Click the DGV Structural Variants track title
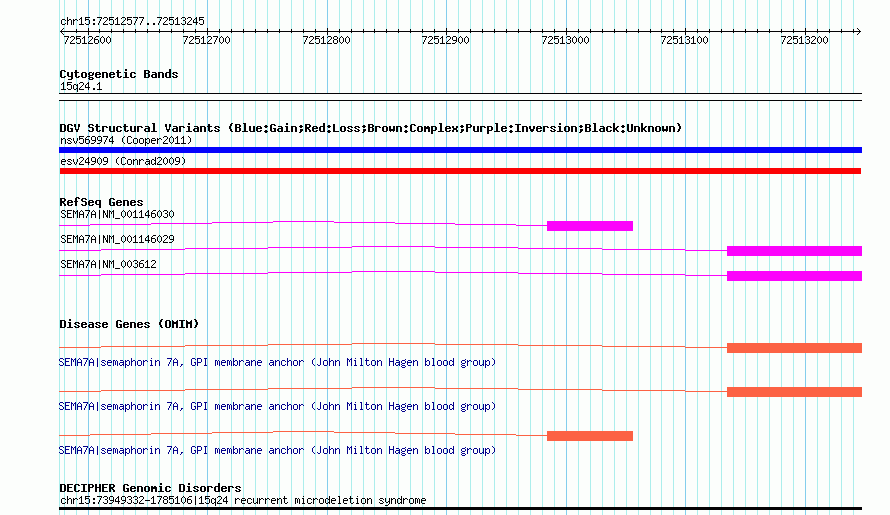890x515 pixels. point(370,128)
